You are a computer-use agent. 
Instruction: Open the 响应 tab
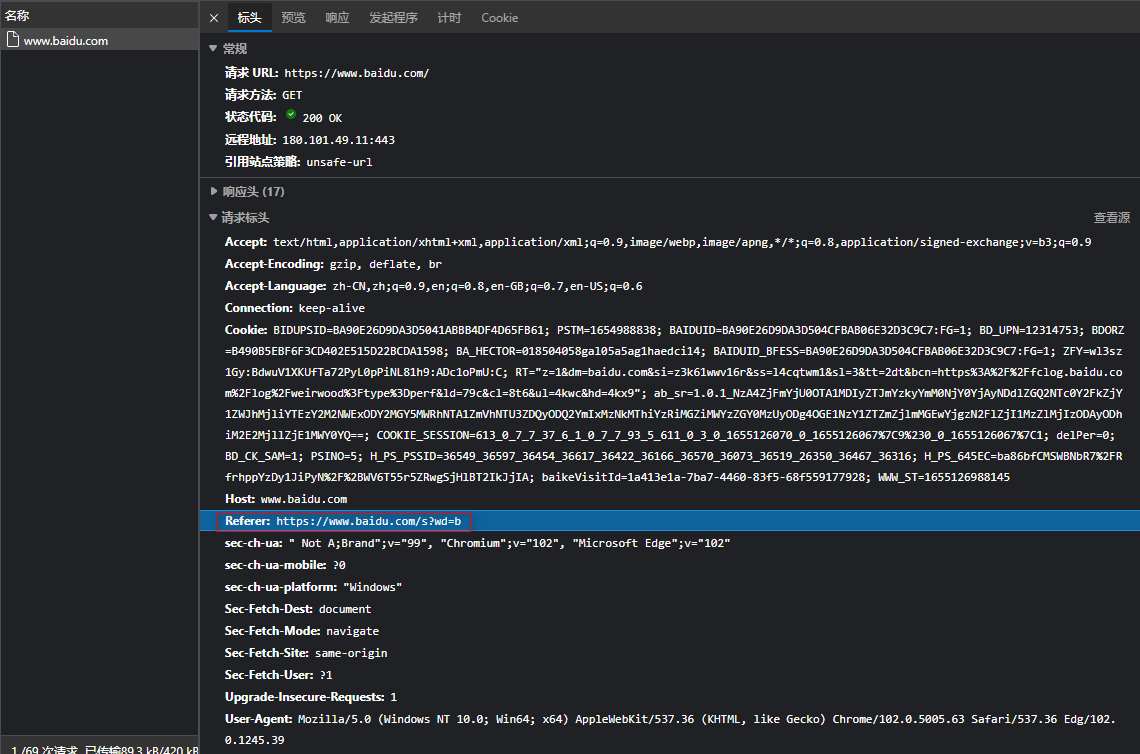pyautogui.click(x=337, y=17)
